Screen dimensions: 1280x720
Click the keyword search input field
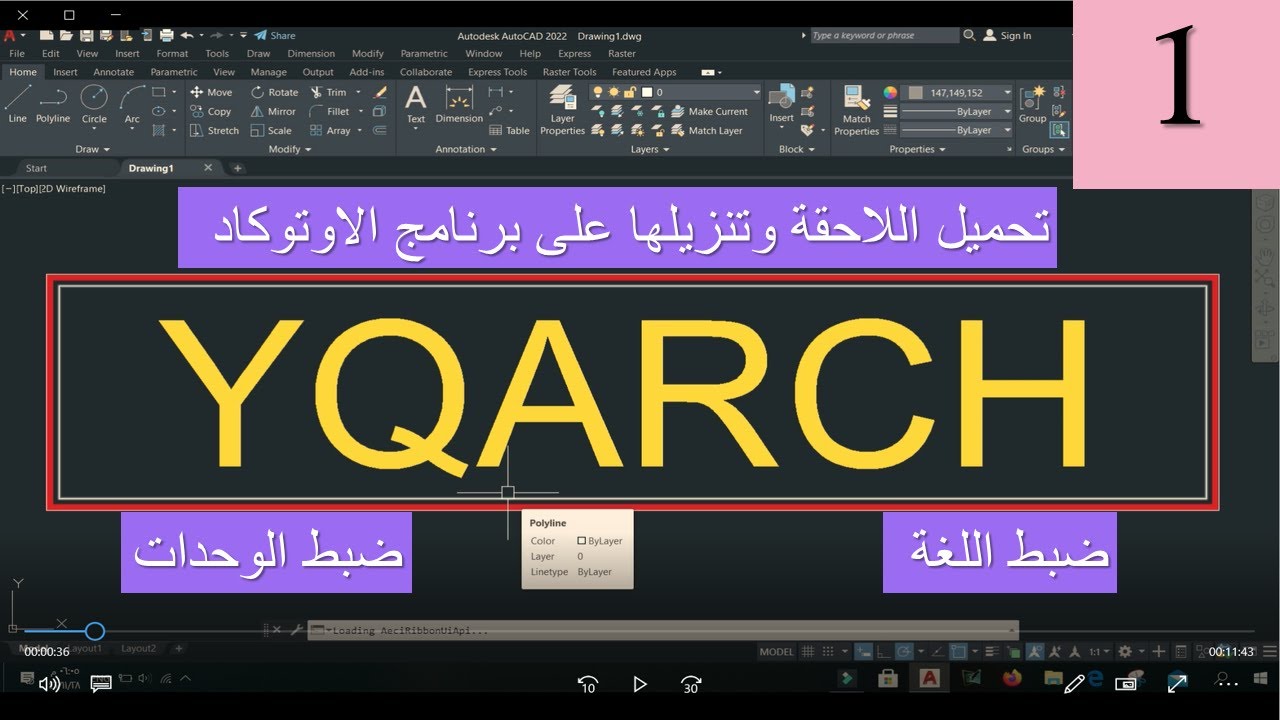pos(884,35)
